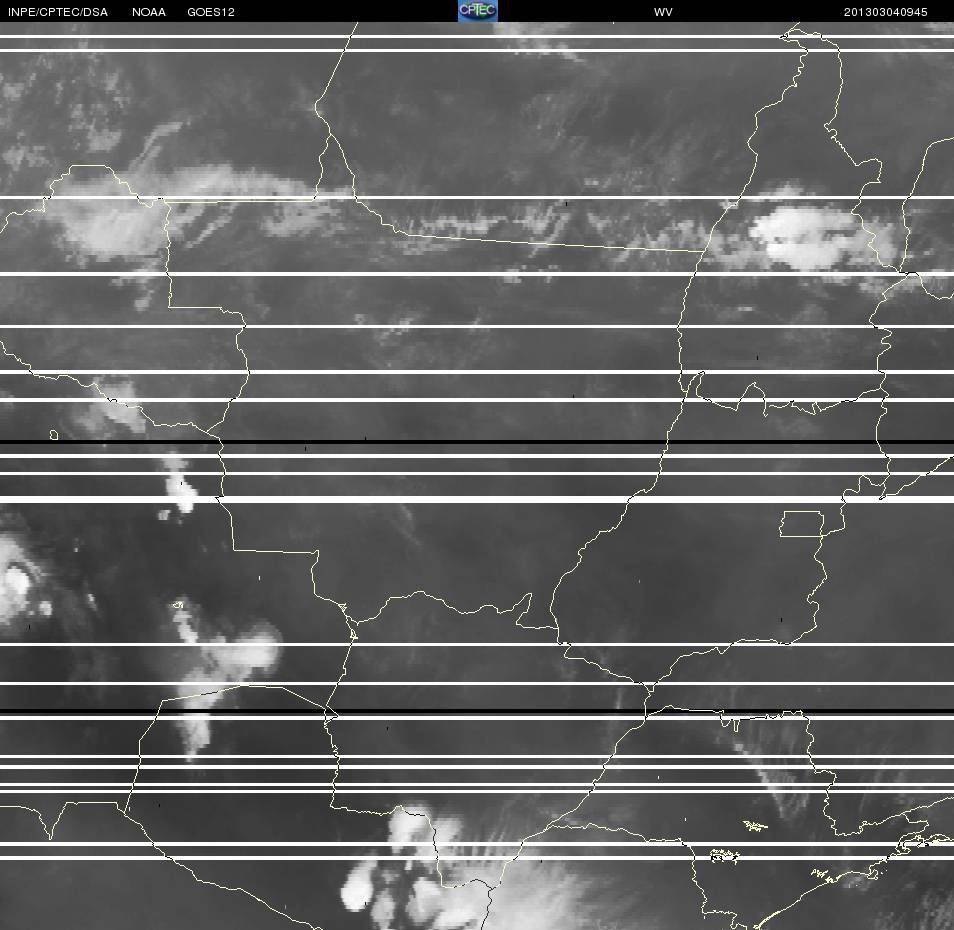Click the NOAA text in the header
The height and width of the screenshot is (930, 954).
(x=148, y=12)
